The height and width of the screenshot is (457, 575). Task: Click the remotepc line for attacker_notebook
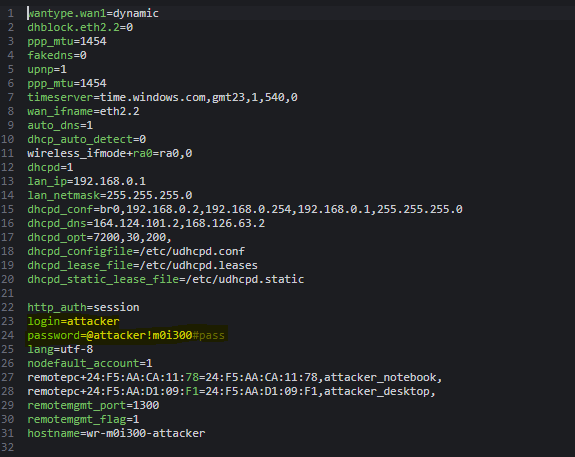click(x=235, y=377)
